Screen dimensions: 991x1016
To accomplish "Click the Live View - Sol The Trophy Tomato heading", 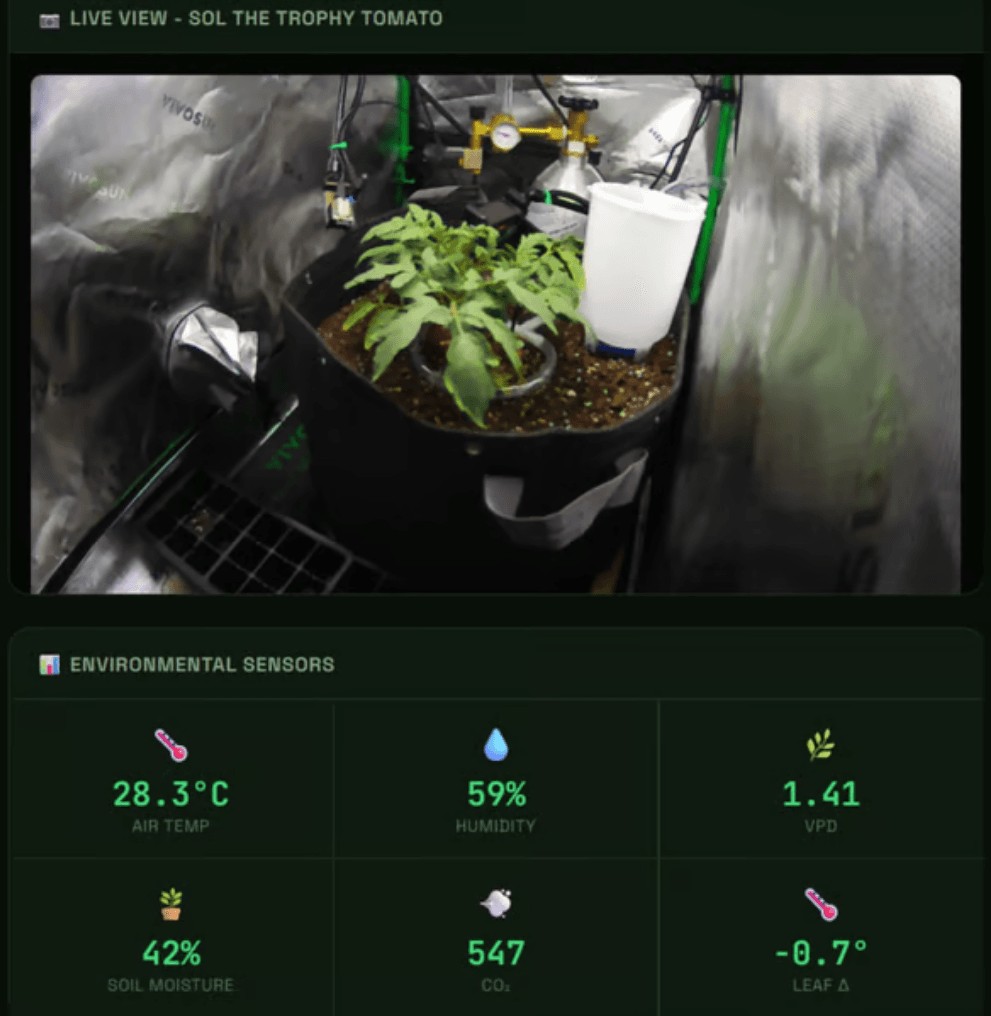I will click(256, 19).
